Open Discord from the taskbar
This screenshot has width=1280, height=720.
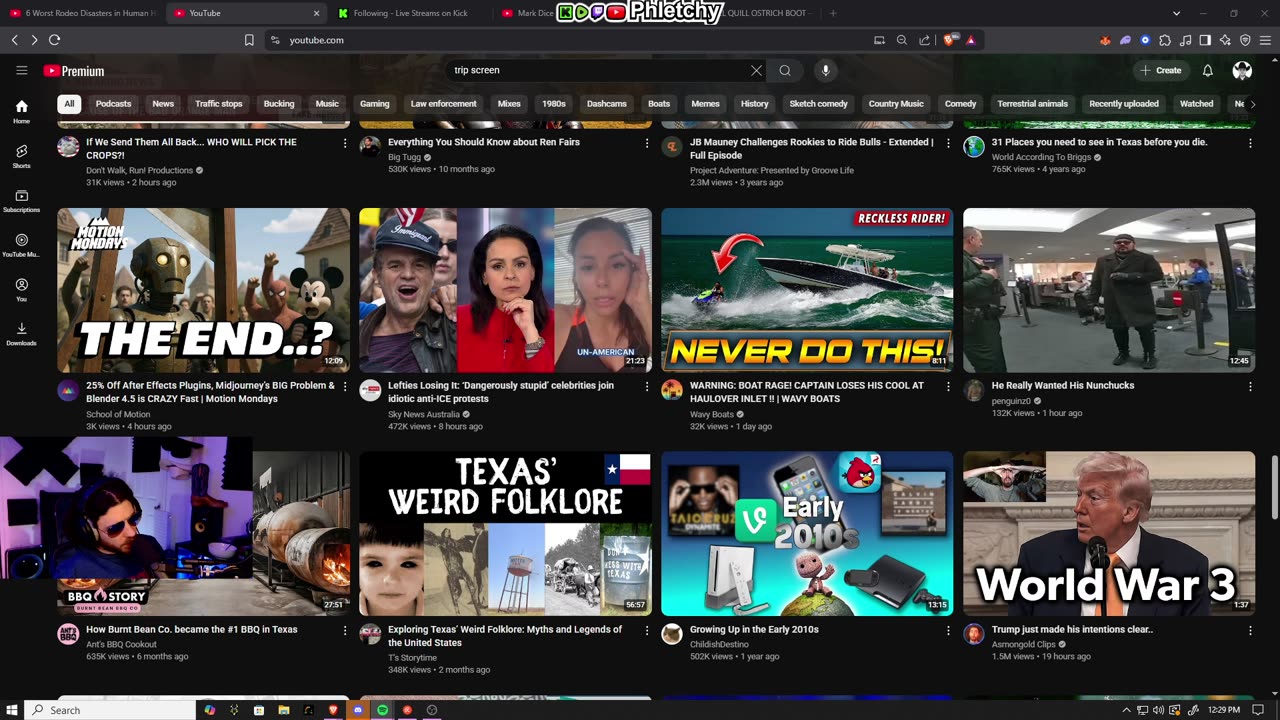(358, 710)
